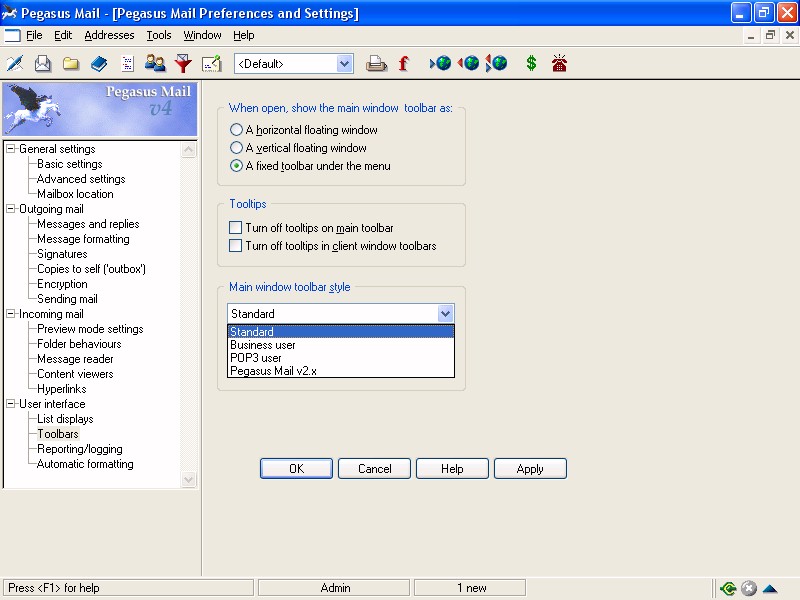This screenshot has height=600, width=800.
Task: Click the document icon left of File menu
Action: tap(12, 35)
